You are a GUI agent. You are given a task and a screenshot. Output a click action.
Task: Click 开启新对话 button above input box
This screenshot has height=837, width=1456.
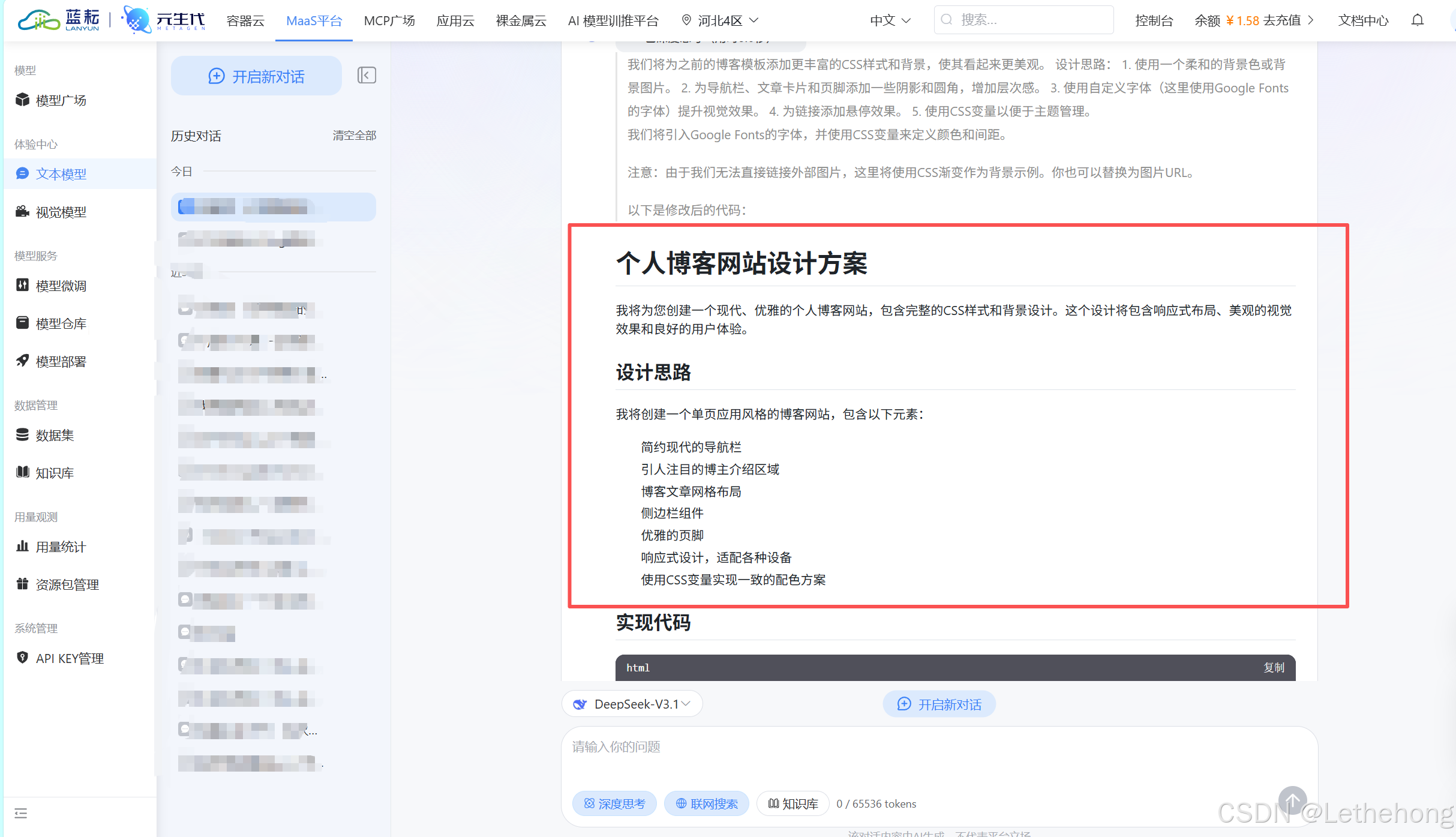(939, 704)
